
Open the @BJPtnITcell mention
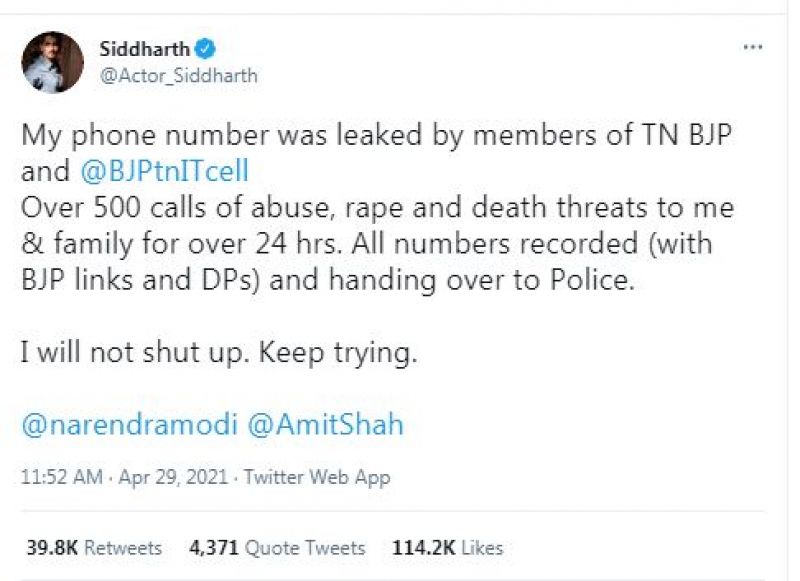pos(163,171)
